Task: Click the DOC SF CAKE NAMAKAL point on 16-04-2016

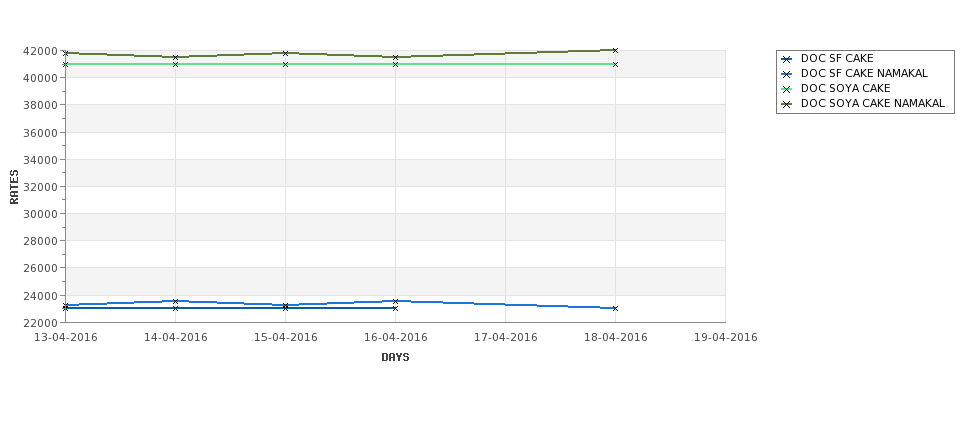Action: tap(395, 301)
